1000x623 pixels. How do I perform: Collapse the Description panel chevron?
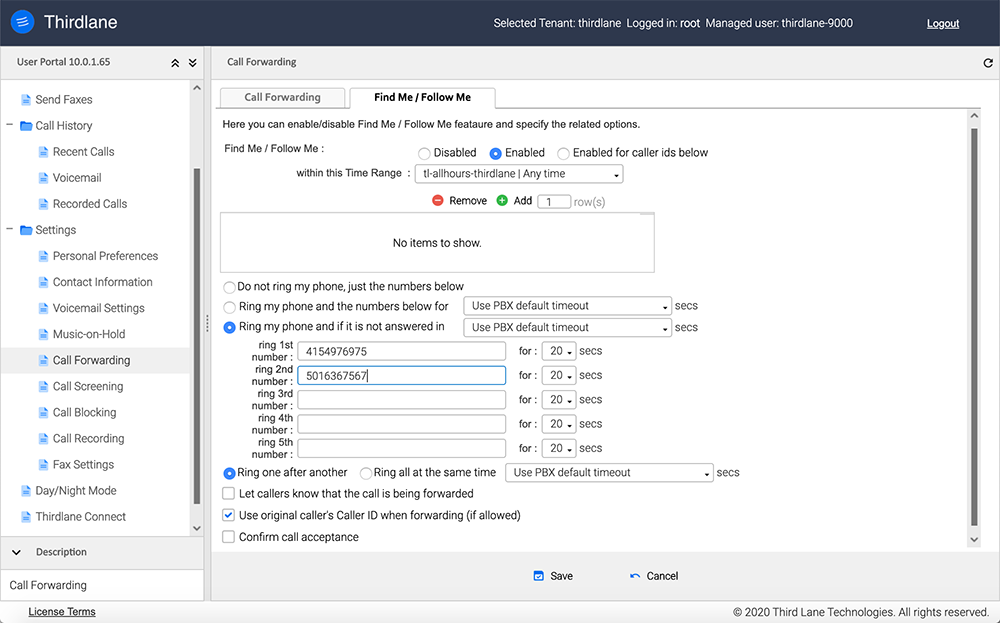pyautogui.click(x=17, y=552)
